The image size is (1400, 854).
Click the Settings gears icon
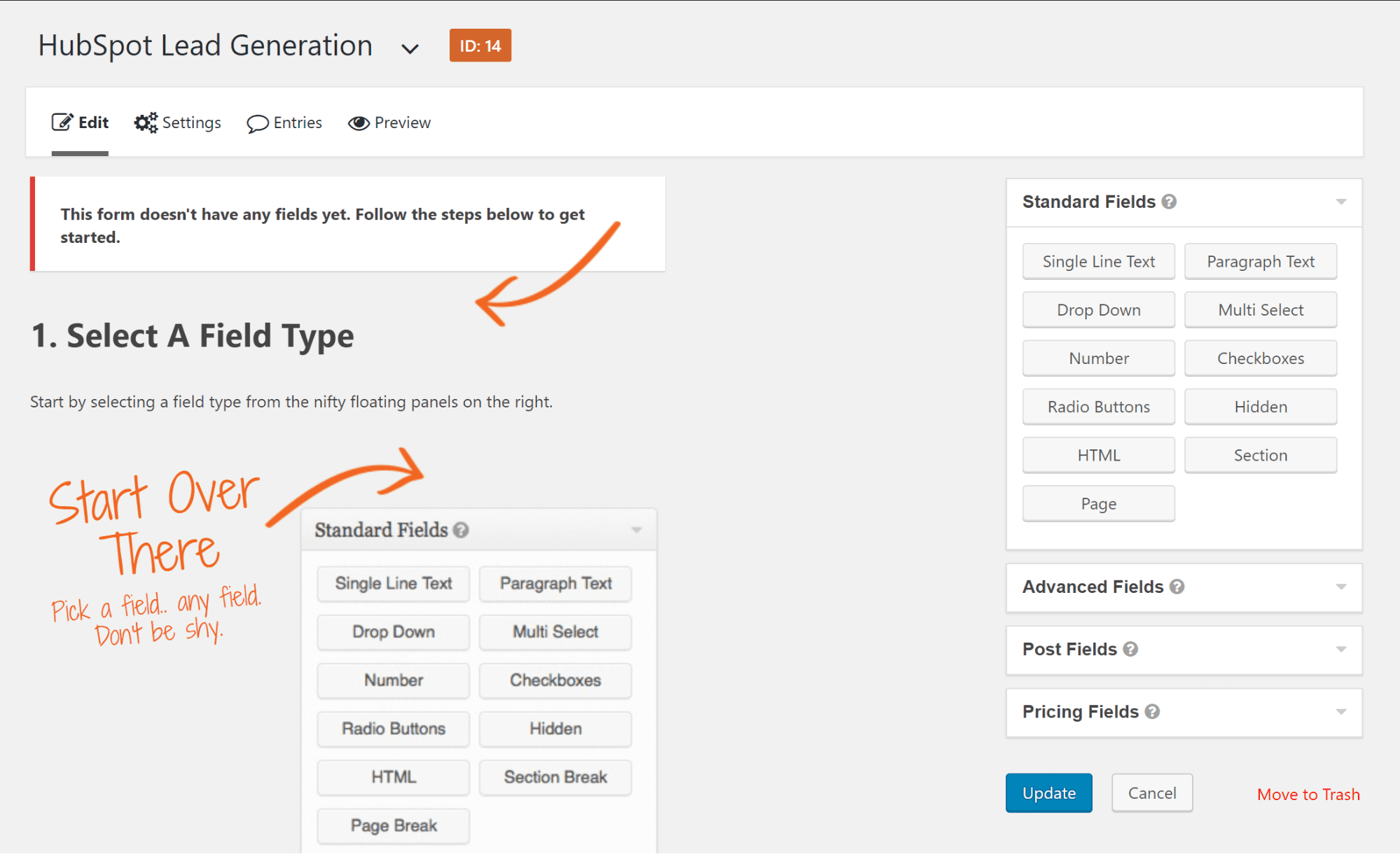point(146,122)
